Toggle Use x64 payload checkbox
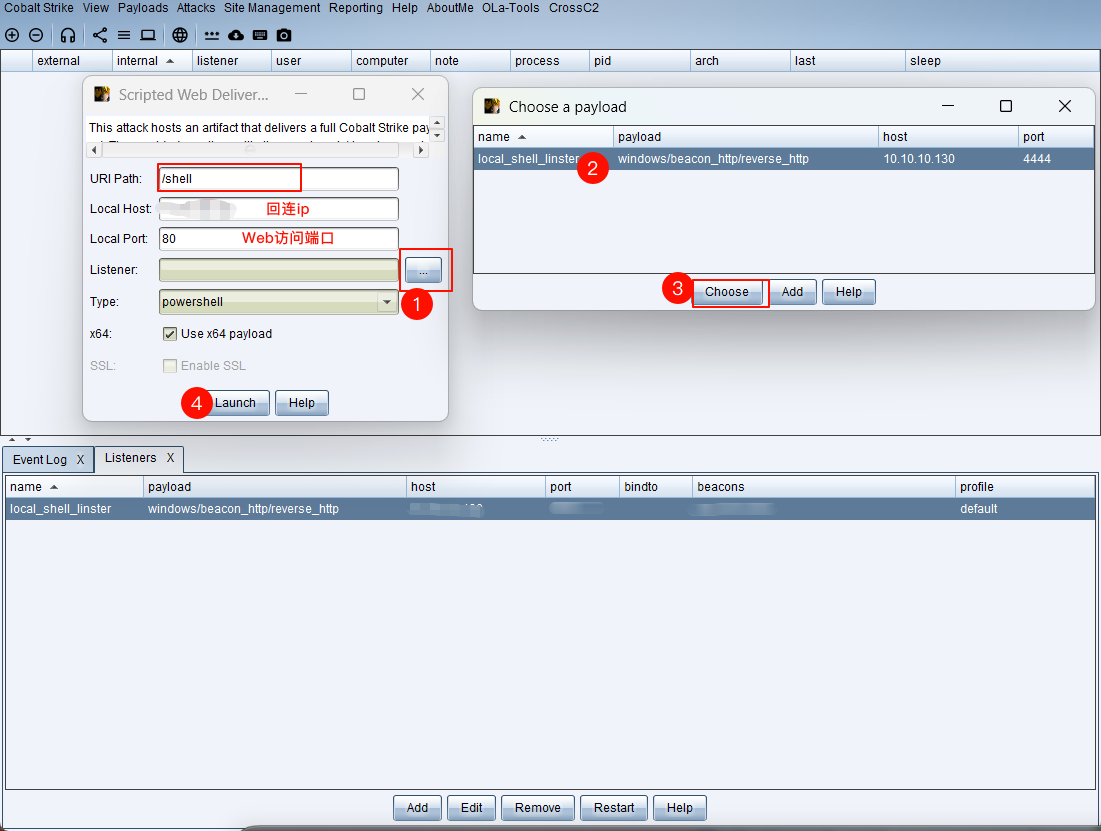 click(169, 334)
